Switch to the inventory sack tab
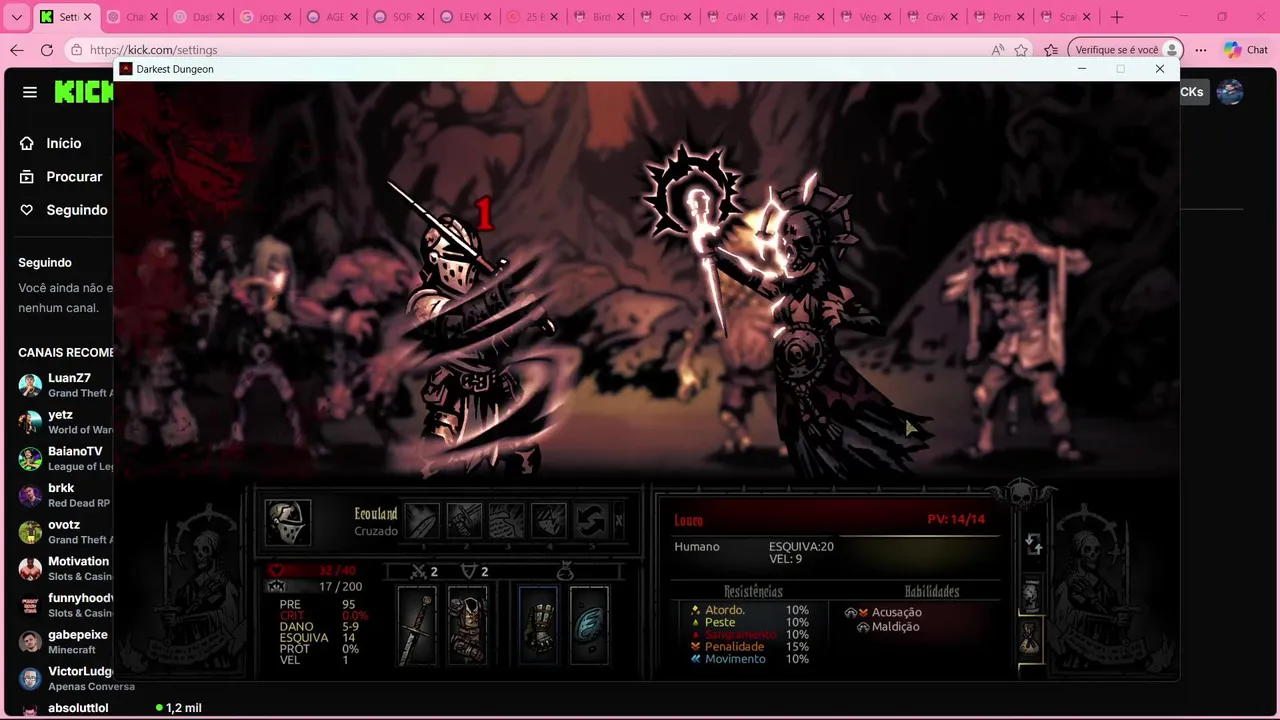1280x720 pixels. (x=1031, y=638)
